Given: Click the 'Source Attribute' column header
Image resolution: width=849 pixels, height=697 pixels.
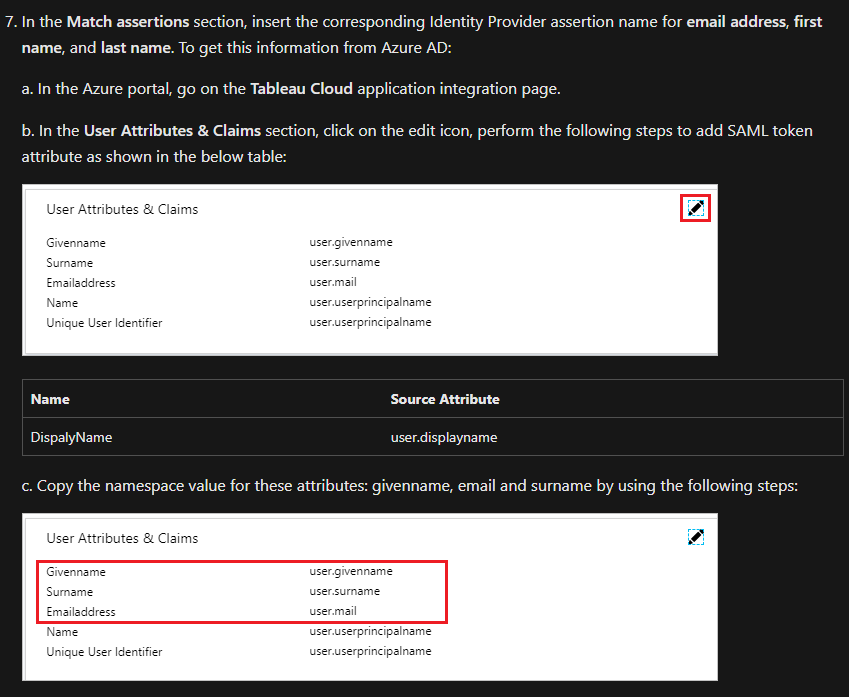Looking at the screenshot, I should coord(445,399).
